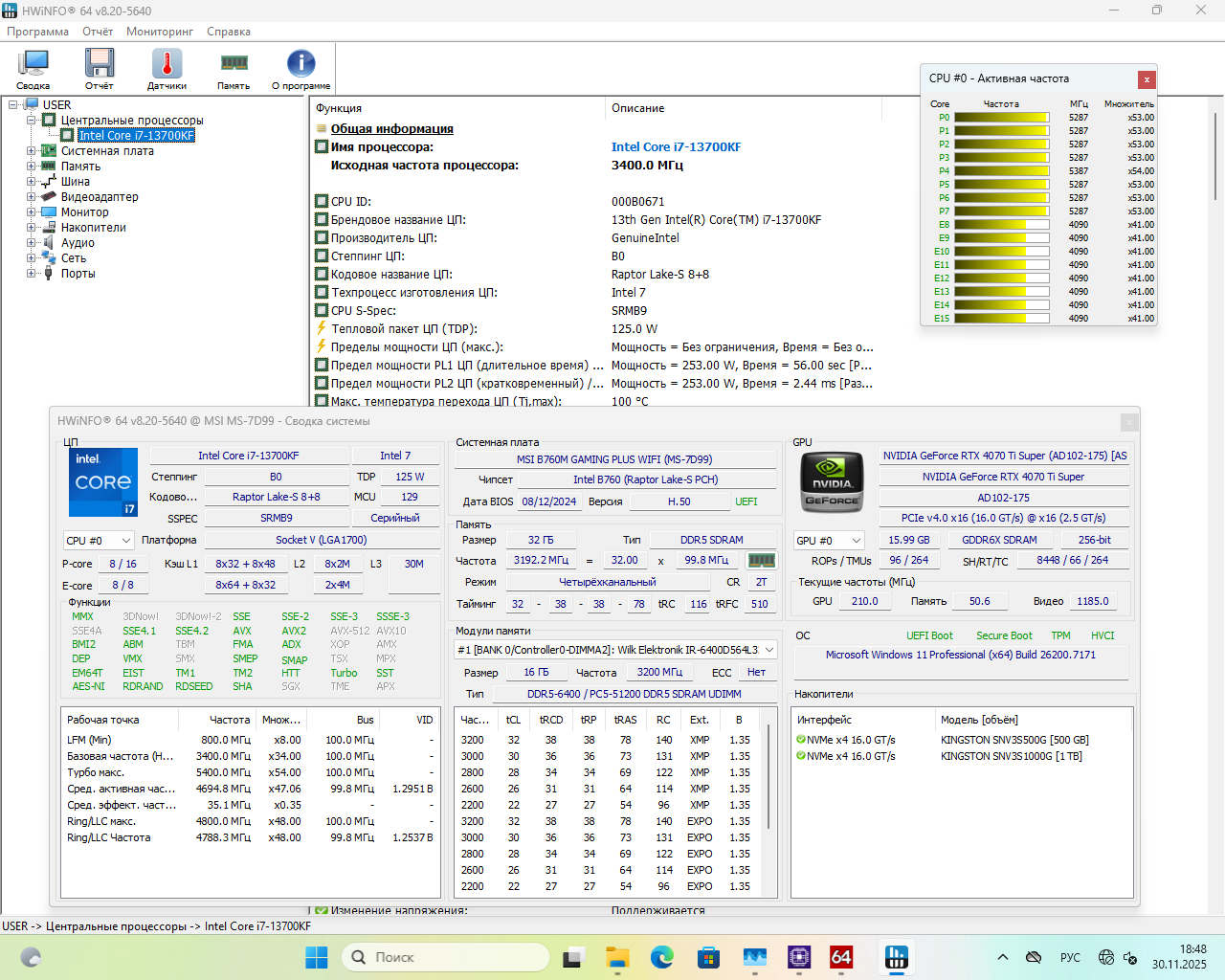The width and height of the screenshot is (1225, 980).
Task: Click the NVIDIA GeForce logo in summary
Action: (832, 481)
